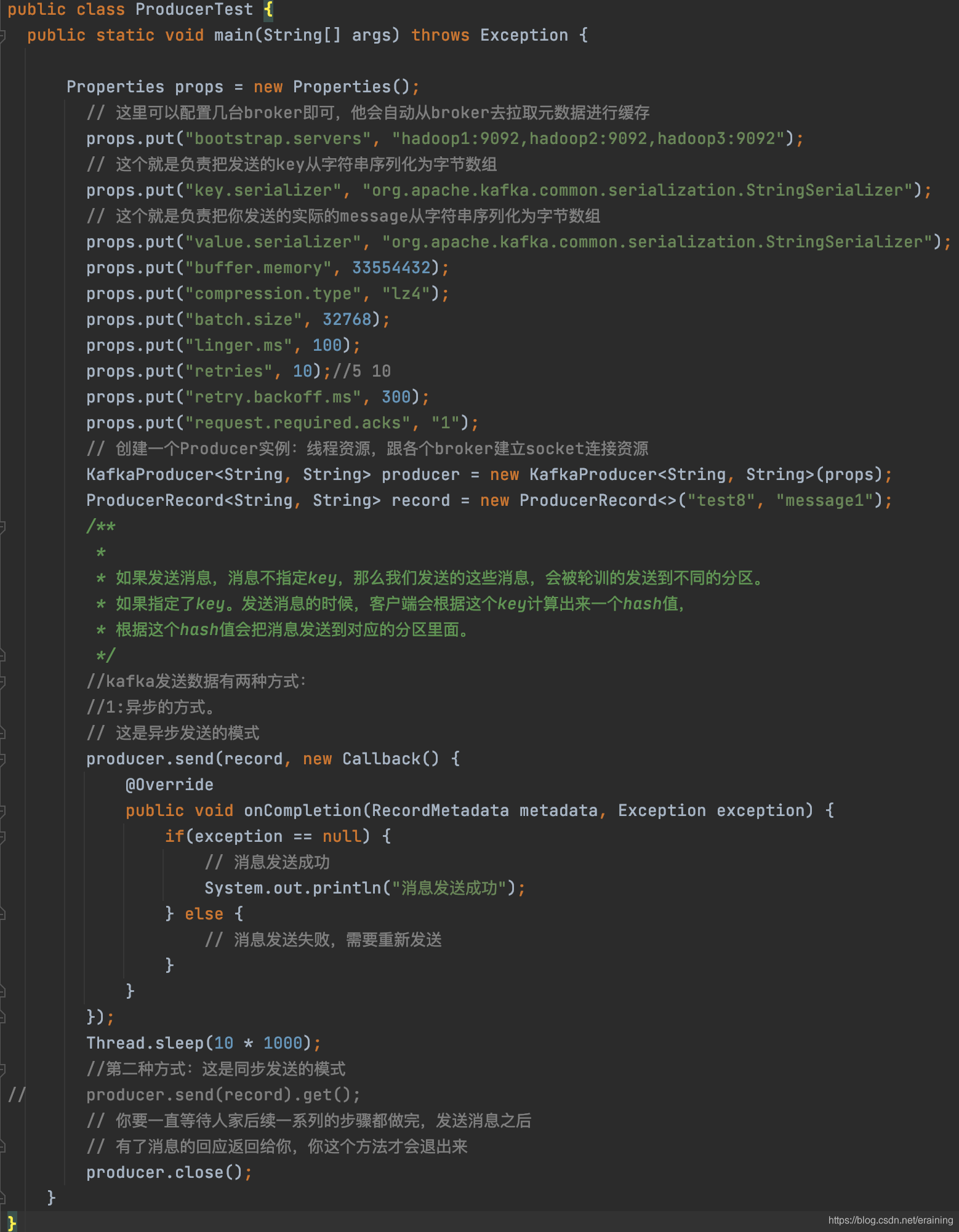Place cursor on 'Properties props = new Properties();'

click(243, 87)
